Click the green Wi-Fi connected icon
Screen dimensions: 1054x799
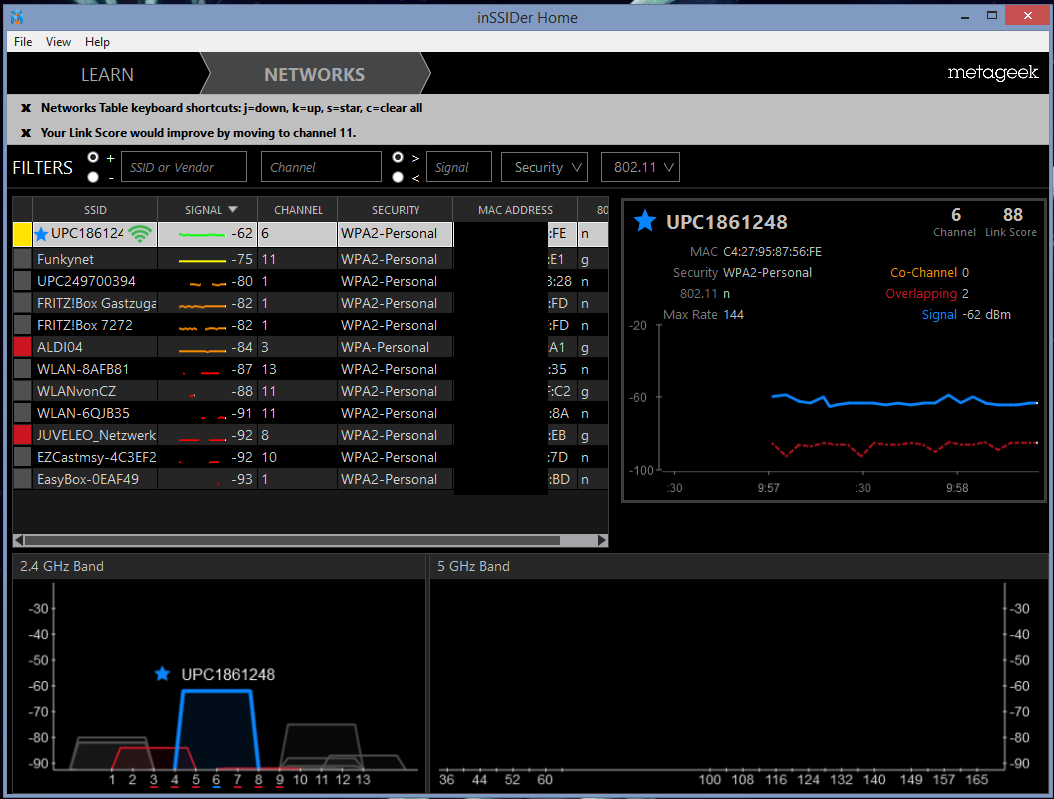click(140, 234)
